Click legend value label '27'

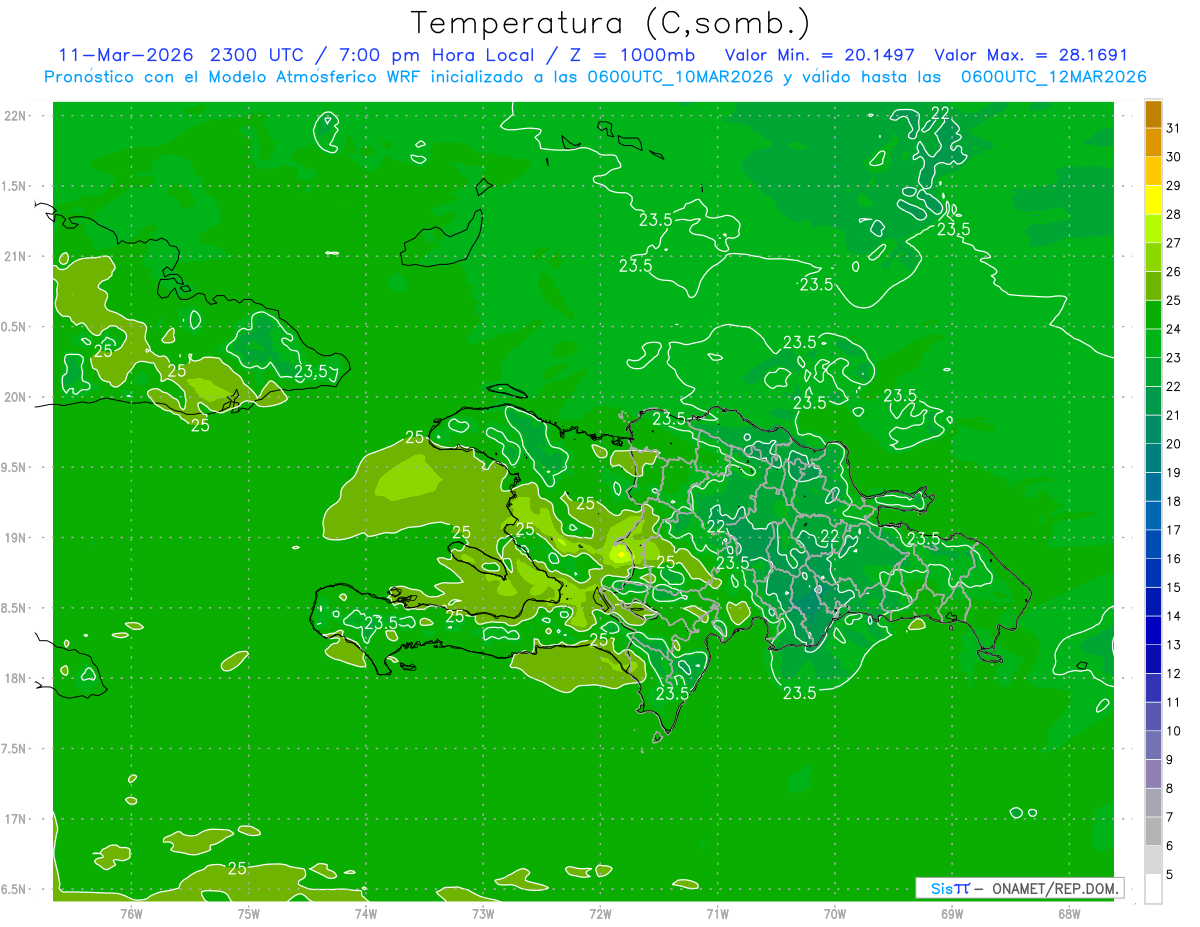coord(1174,243)
